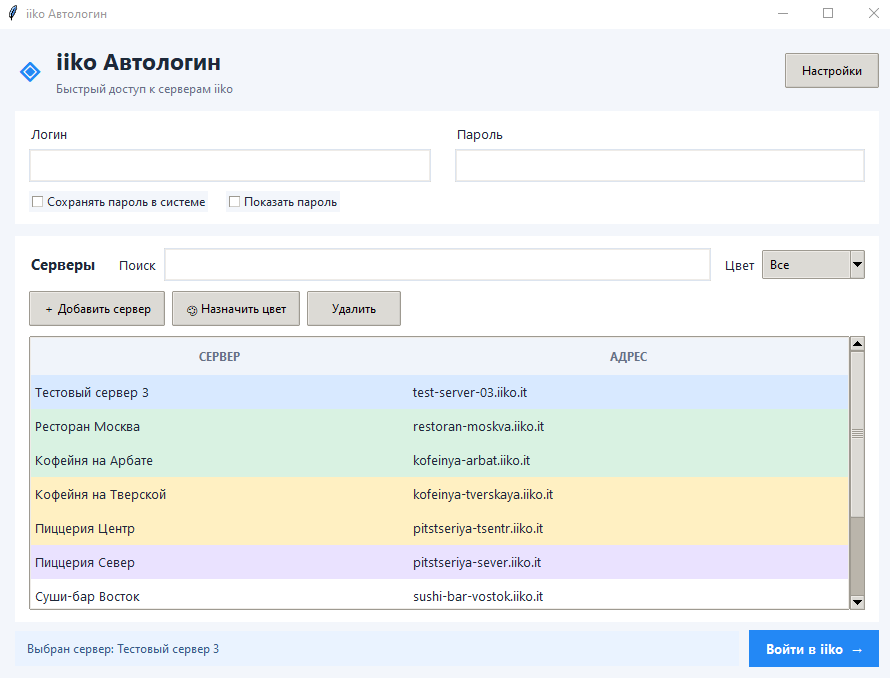Click the palette icon on Назначить цвет
The height and width of the screenshot is (678, 890).
click(192, 310)
